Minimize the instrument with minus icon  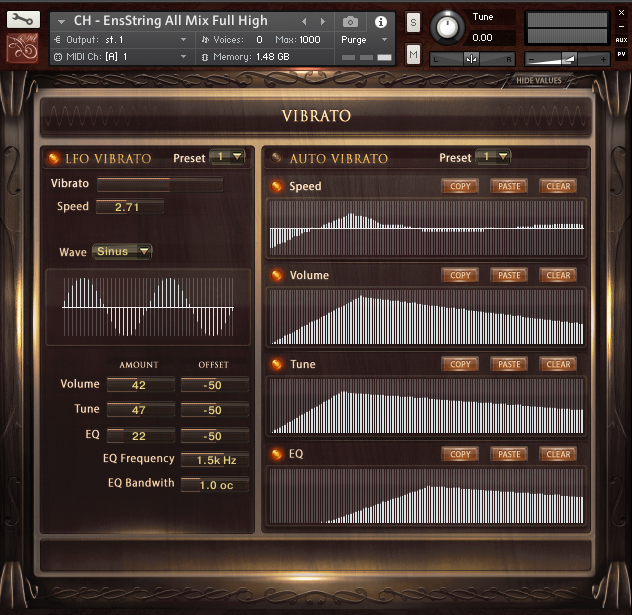coord(621,27)
